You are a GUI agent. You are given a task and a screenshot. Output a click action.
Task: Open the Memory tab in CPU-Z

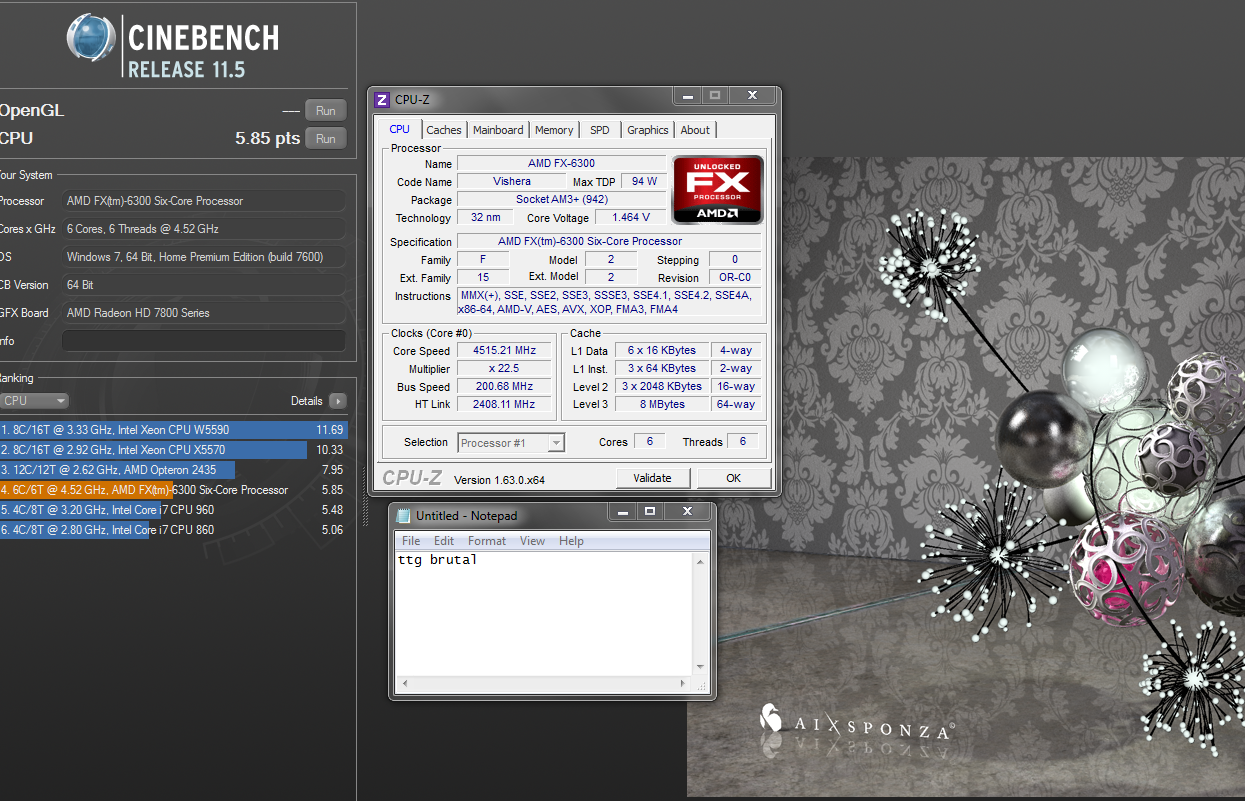coord(554,130)
